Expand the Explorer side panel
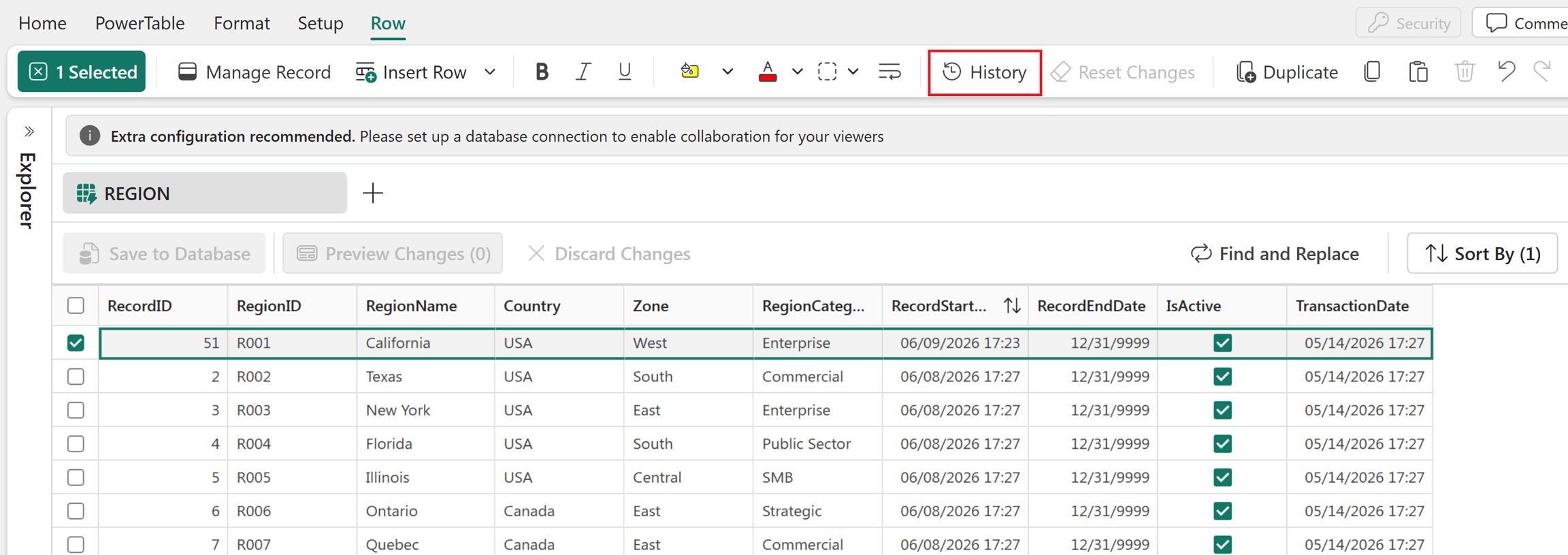 29,131
